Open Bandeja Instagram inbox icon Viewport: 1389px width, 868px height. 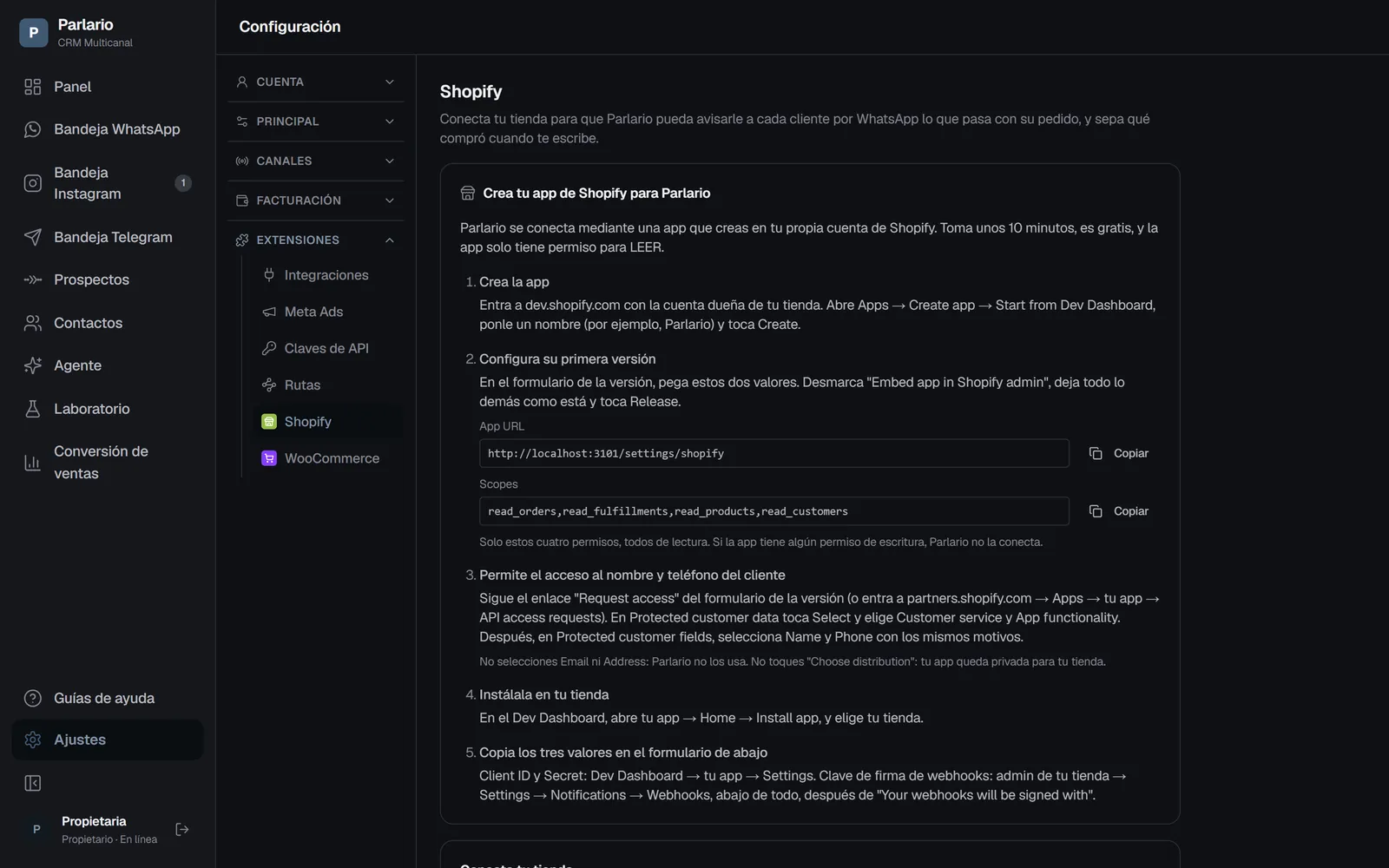click(x=33, y=183)
